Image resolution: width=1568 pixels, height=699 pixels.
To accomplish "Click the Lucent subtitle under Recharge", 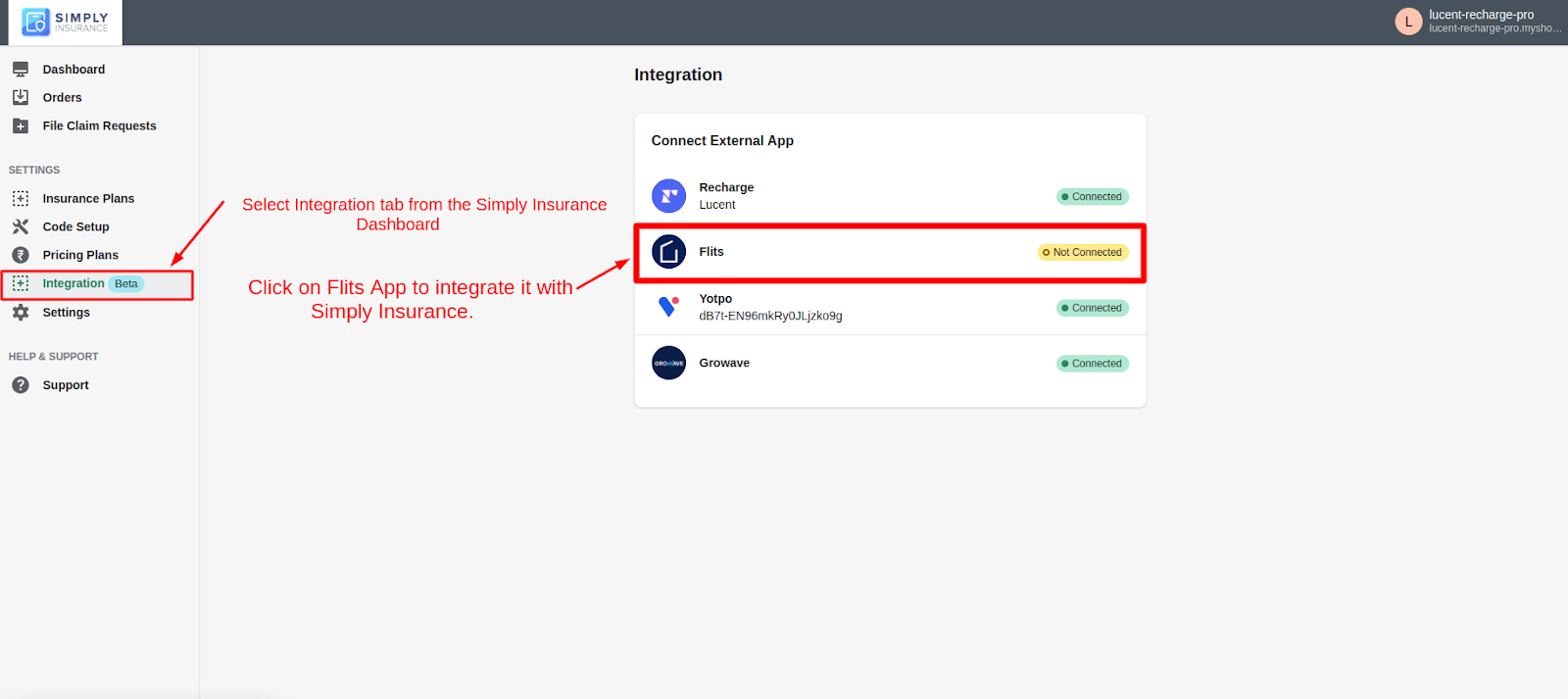I will pos(717,205).
